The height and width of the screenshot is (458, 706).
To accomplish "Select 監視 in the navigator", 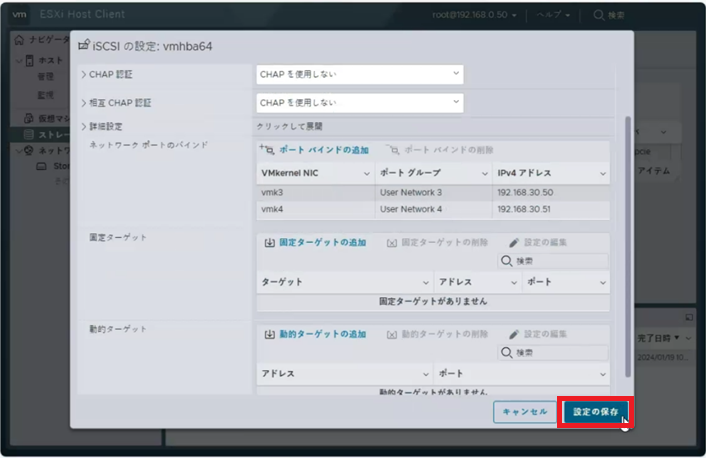I will point(45,95).
